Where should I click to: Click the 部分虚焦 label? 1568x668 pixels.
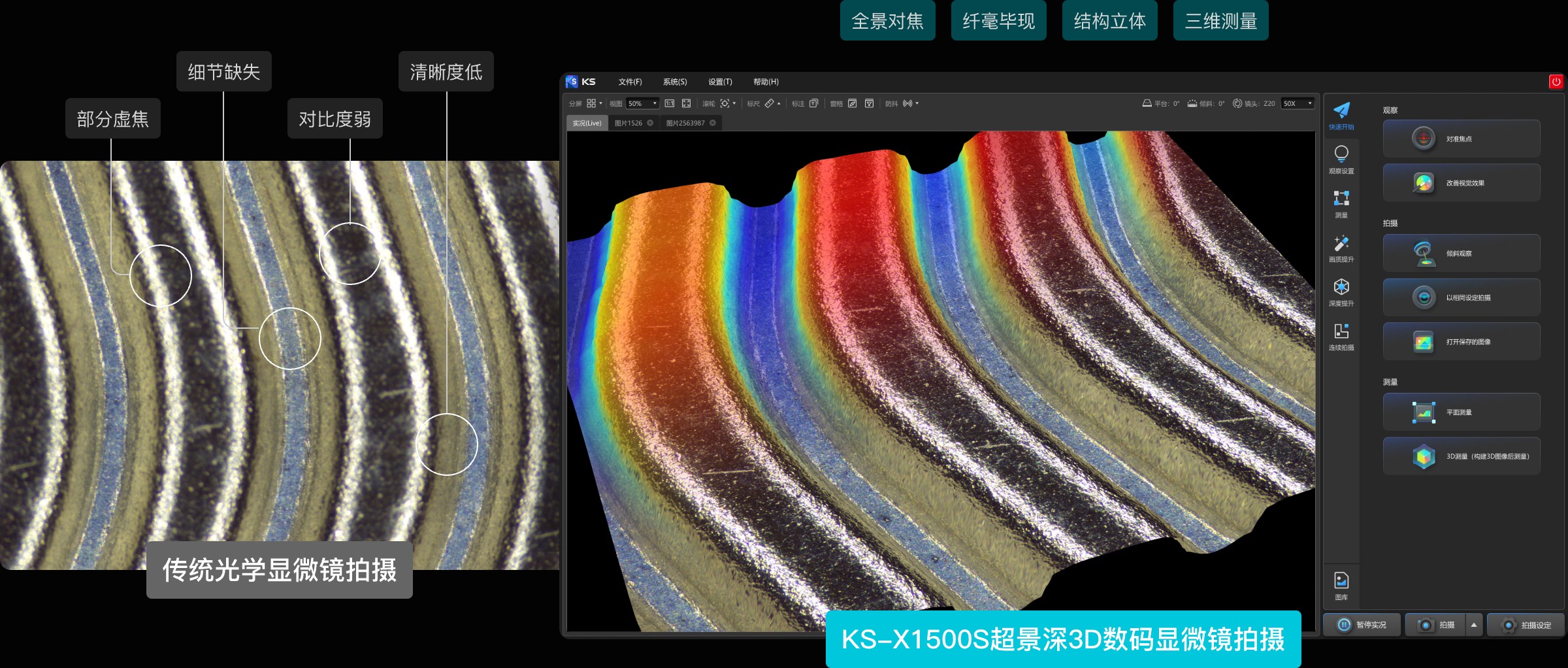[x=112, y=118]
